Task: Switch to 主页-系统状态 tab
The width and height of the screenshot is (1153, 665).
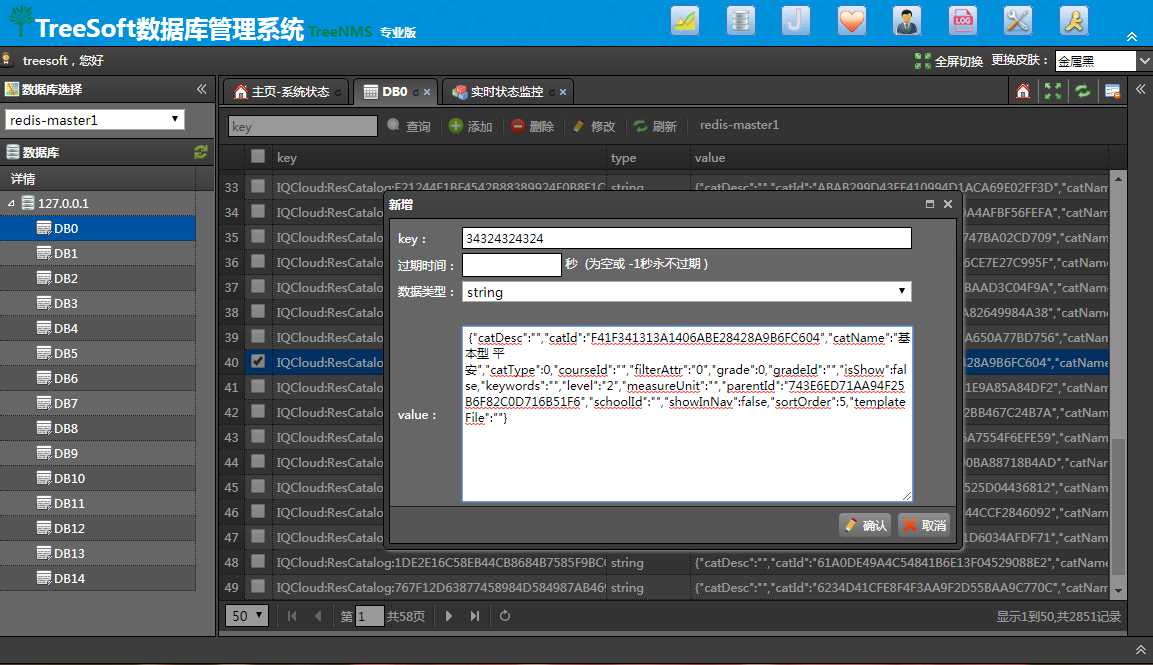Action: pyautogui.click(x=283, y=92)
